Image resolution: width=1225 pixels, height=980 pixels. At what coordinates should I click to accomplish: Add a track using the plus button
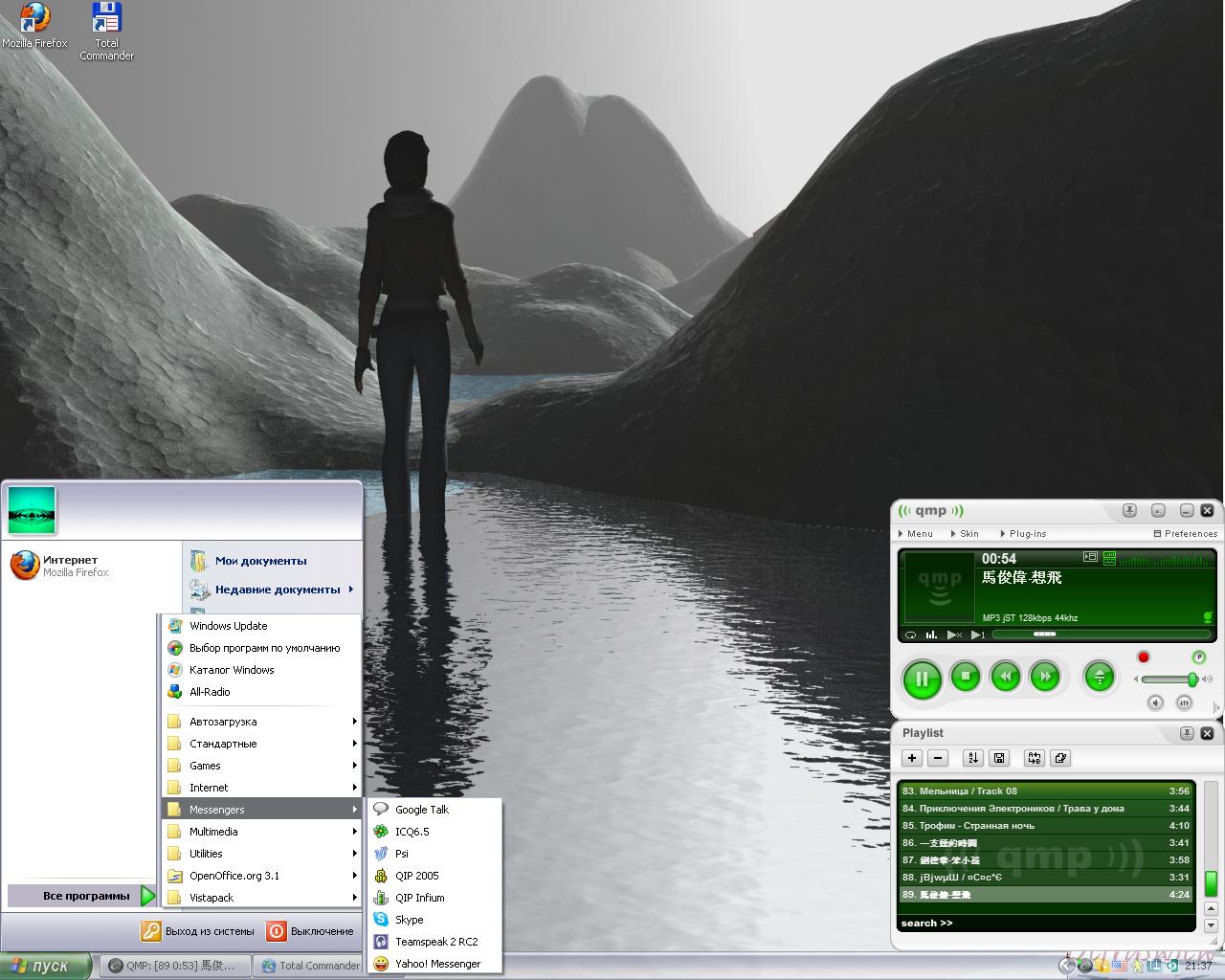912,758
